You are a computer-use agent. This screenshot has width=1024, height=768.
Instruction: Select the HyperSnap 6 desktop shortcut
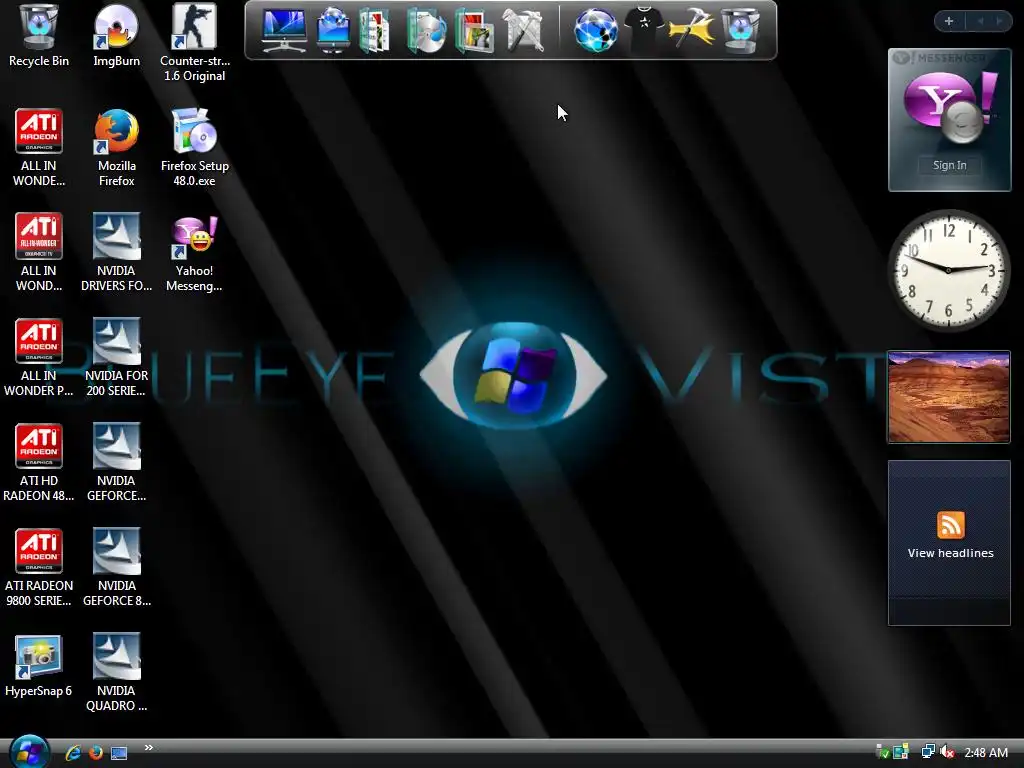(39, 666)
